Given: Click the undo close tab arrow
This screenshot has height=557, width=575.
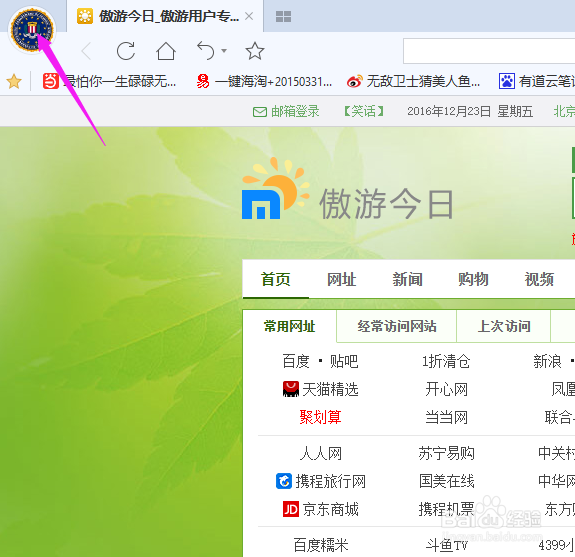Looking at the screenshot, I should 206,51.
